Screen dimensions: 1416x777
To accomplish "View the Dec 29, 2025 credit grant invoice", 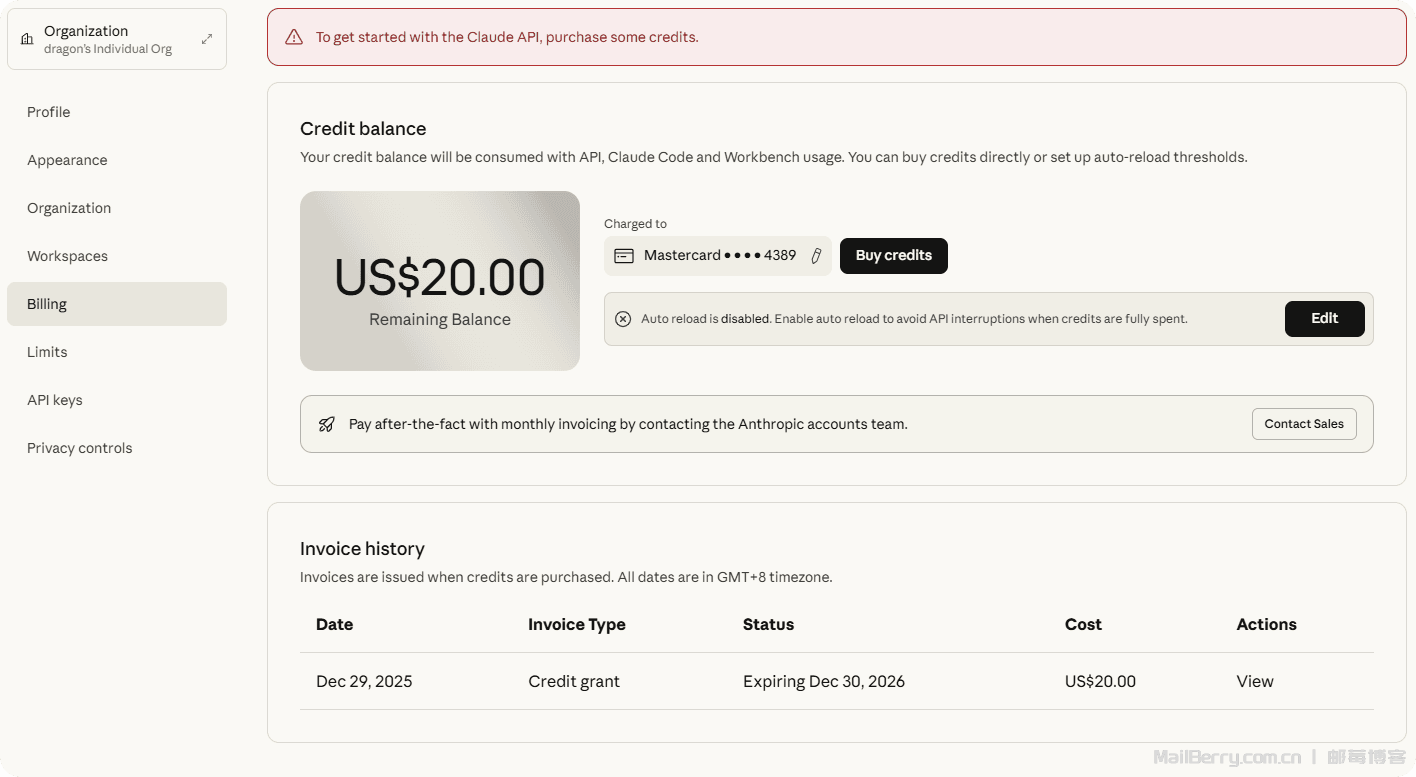I will [1254, 681].
